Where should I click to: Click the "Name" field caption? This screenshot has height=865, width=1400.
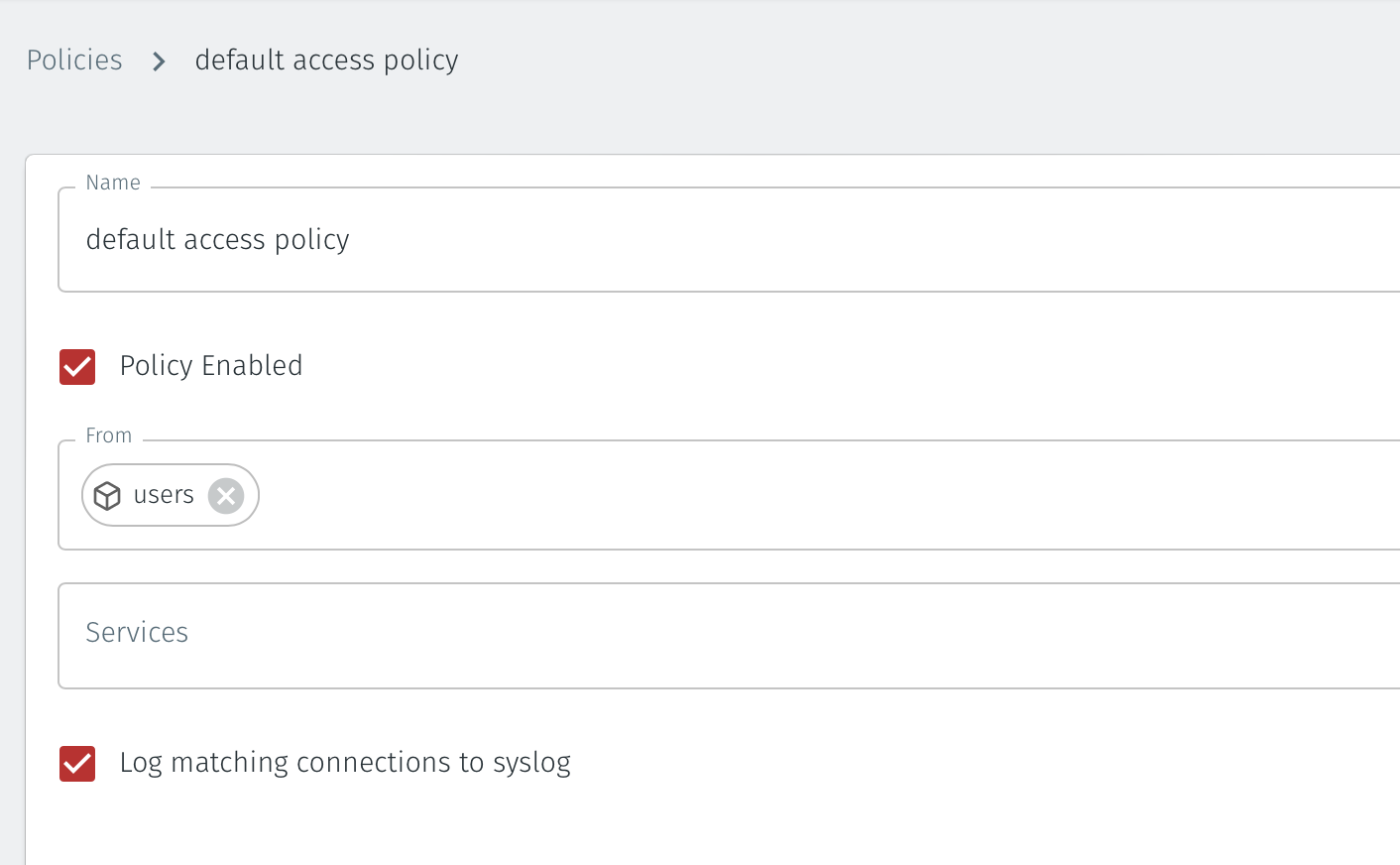pos(113,183)
